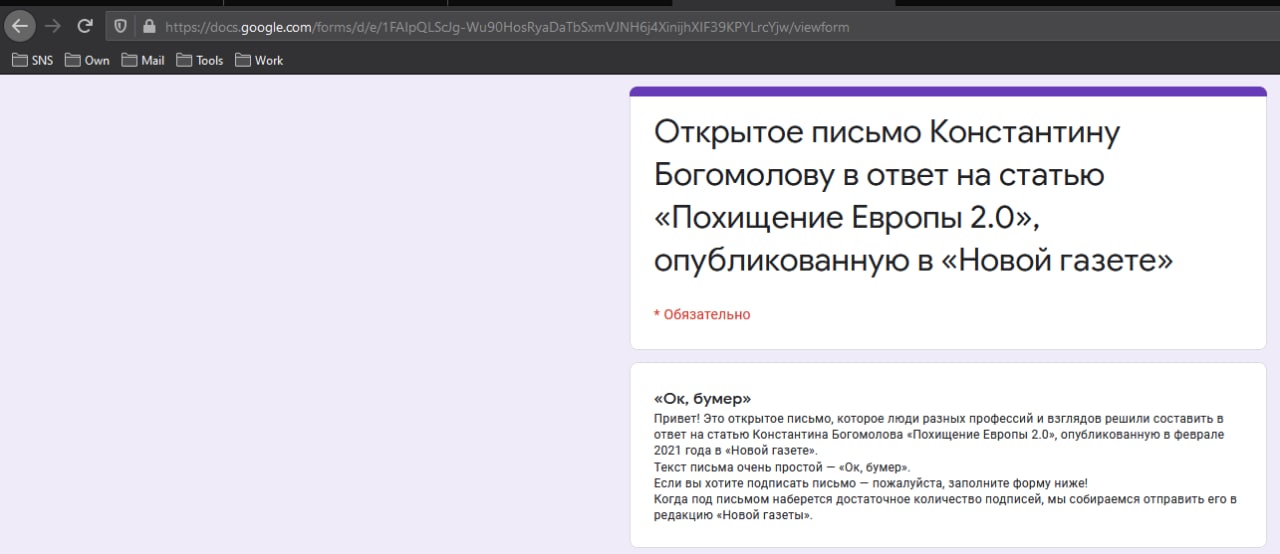Open the Mail bookmarks folder

[x=143, y=60]
